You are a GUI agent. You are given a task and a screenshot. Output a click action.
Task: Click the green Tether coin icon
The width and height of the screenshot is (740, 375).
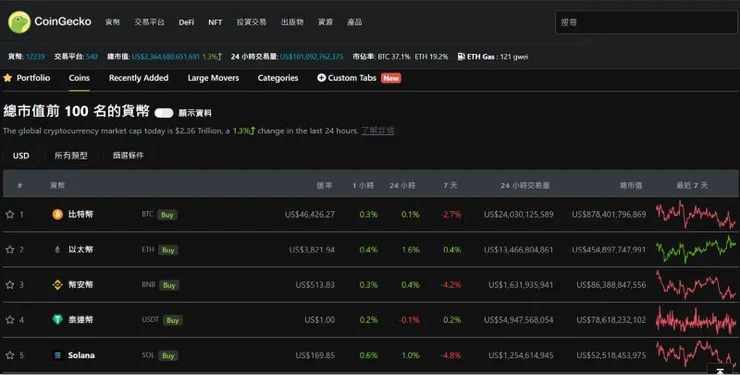tap(58, 320)
